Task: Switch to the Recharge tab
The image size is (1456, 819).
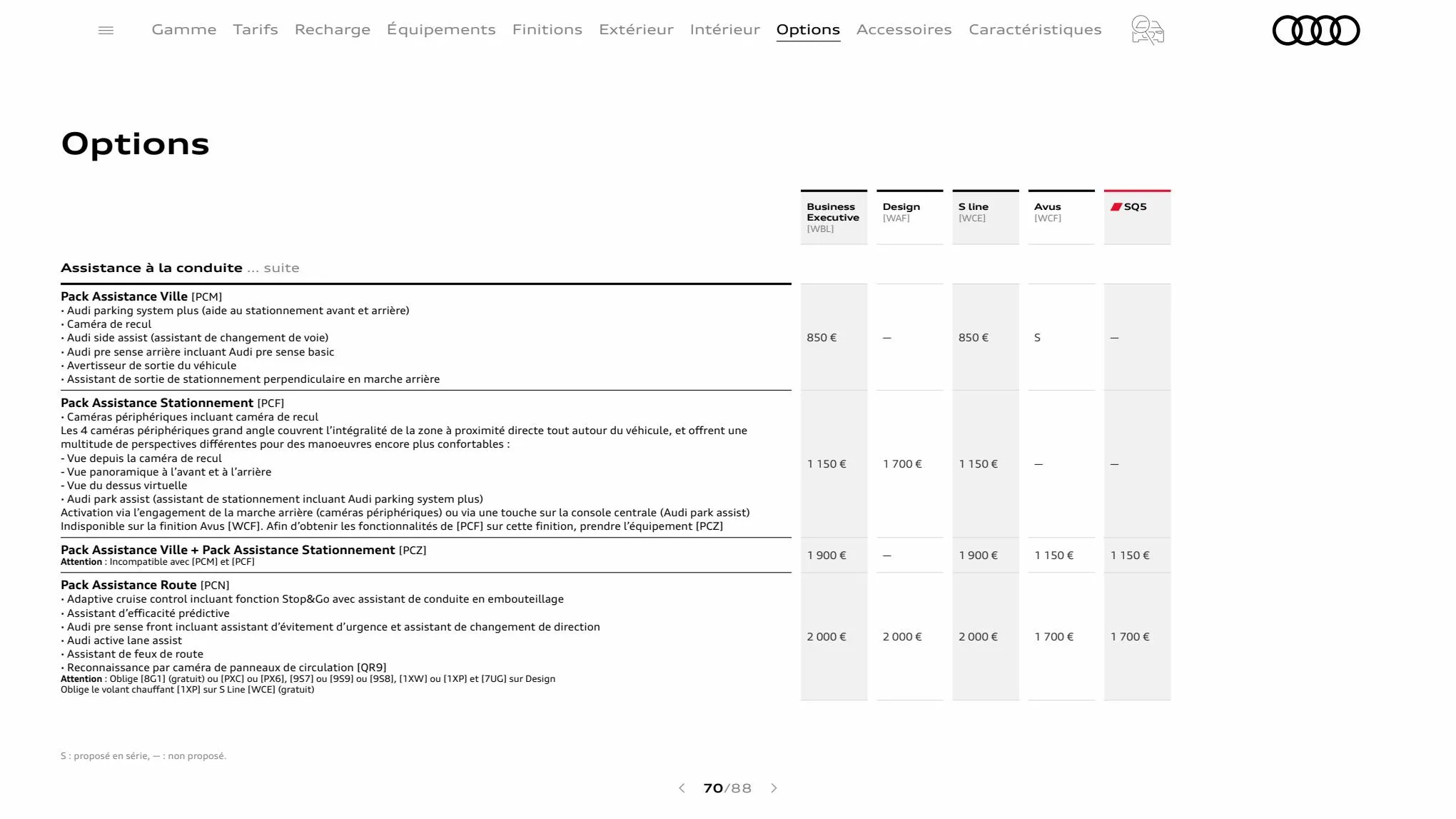Action: (333, 29)
